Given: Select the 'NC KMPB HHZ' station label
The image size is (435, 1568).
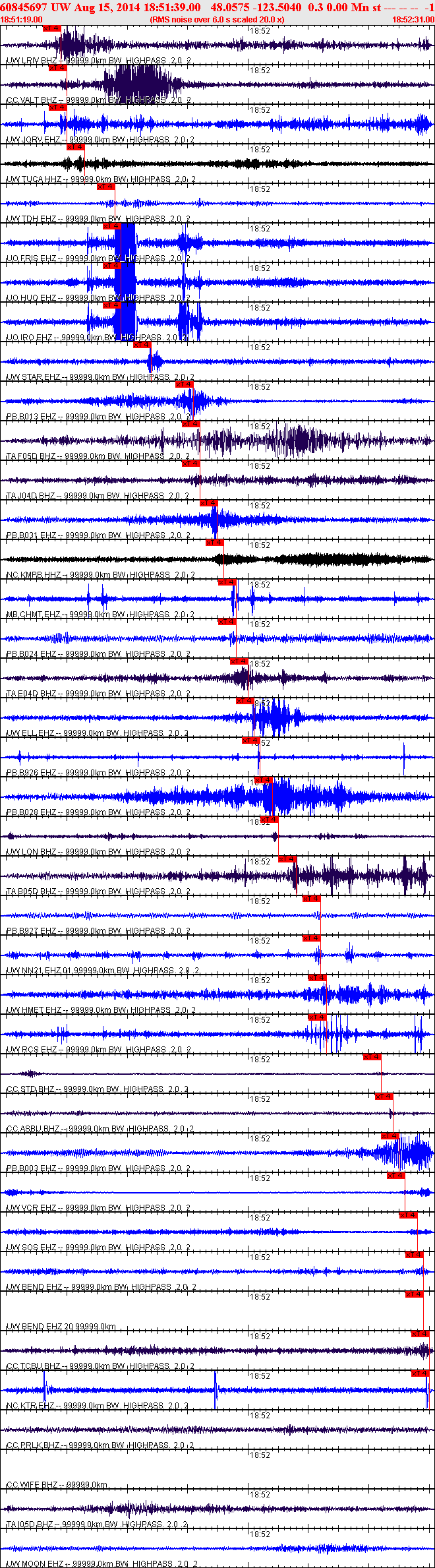Looking at the screenshot, I should (x=34, y=575).
